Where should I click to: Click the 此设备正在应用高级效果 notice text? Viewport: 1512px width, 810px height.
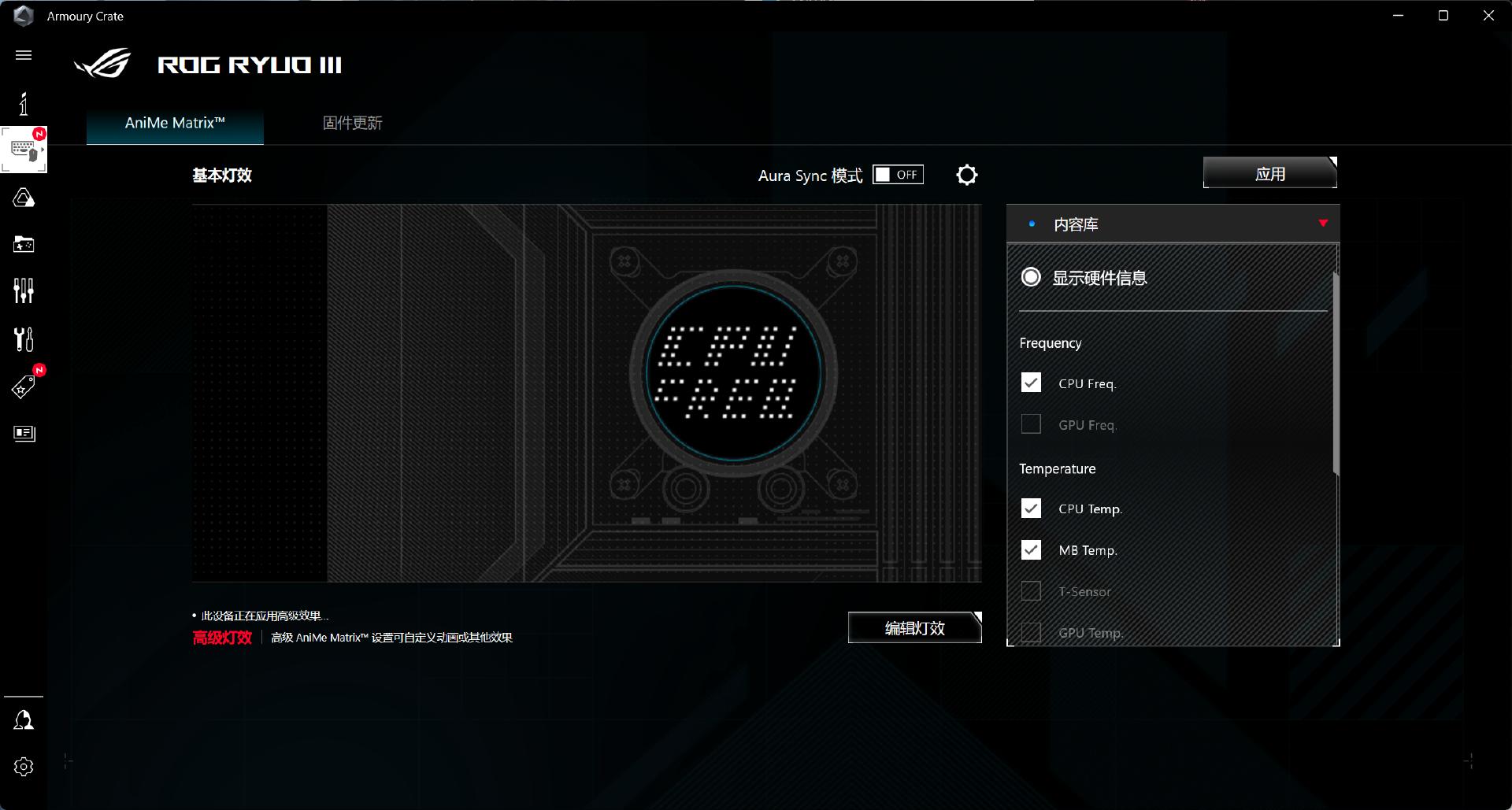point(265,616)
